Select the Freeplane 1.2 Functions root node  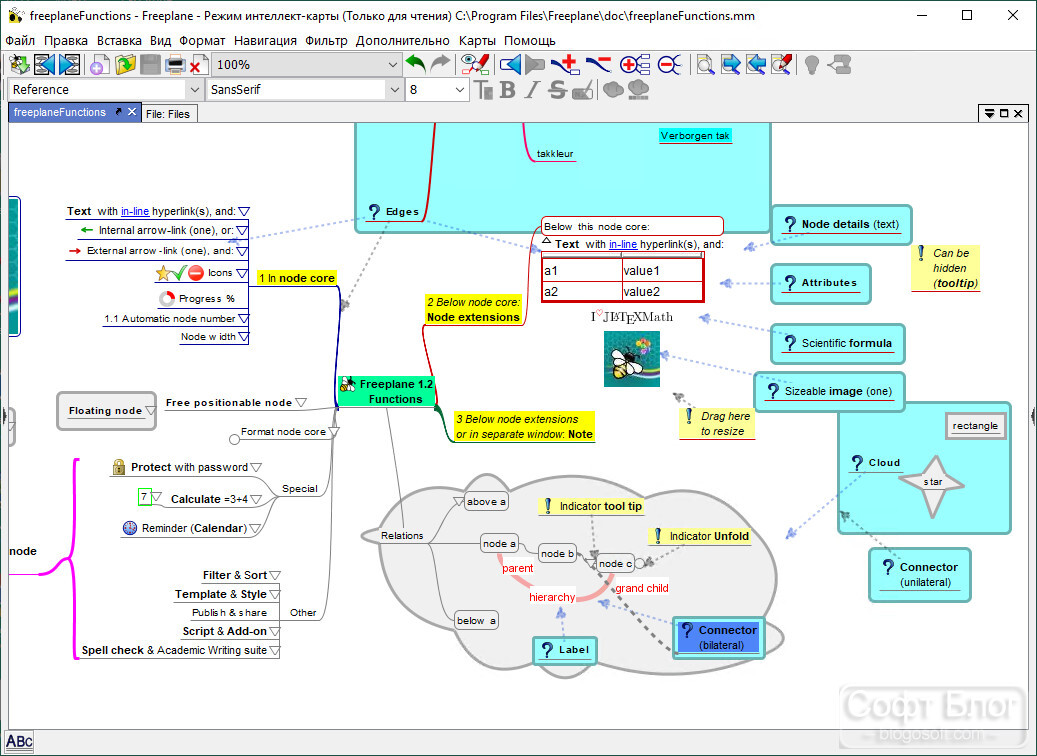pyautogui.click(x=387, y=391)
